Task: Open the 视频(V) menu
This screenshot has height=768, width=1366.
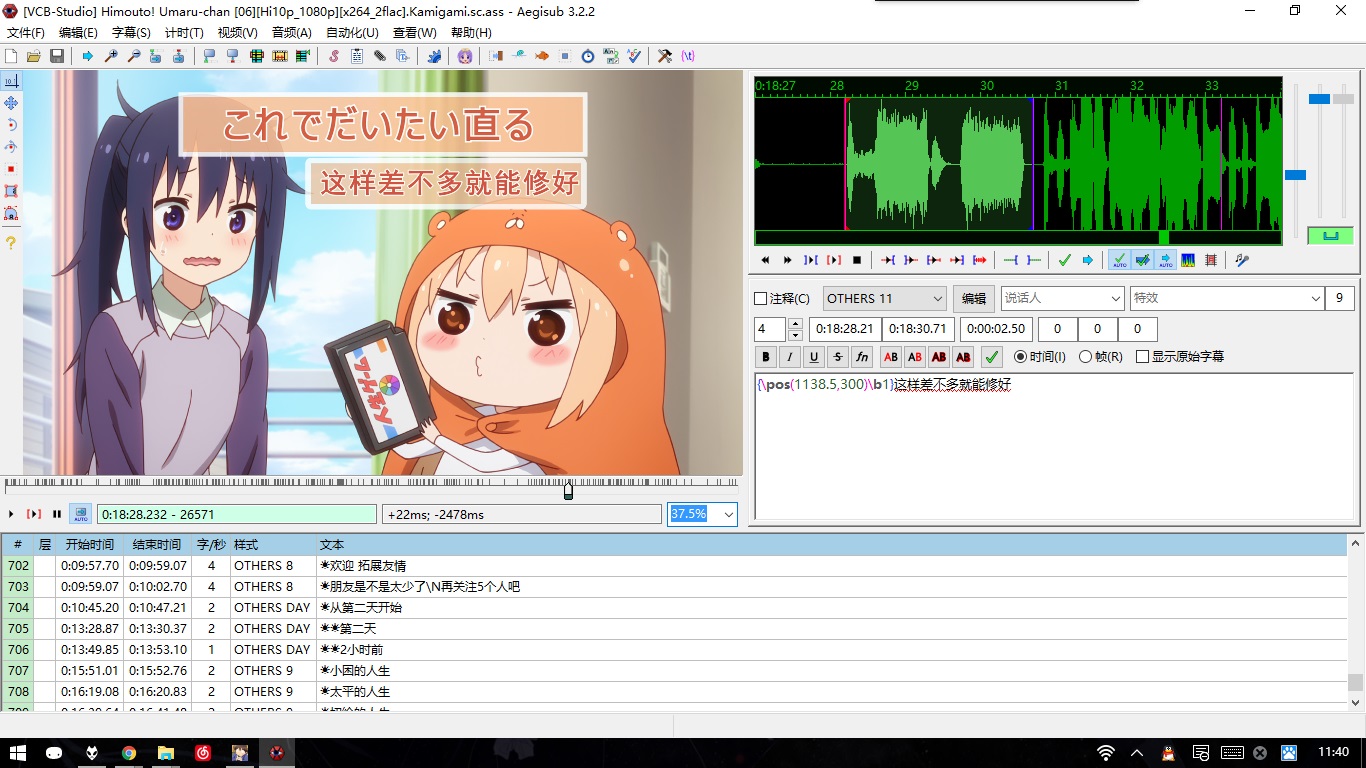Action: point(238,32)
